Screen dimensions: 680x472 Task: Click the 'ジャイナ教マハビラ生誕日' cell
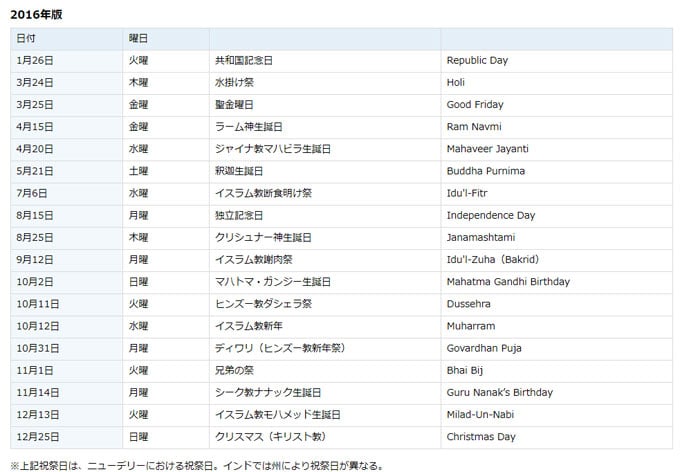(325, 149)
